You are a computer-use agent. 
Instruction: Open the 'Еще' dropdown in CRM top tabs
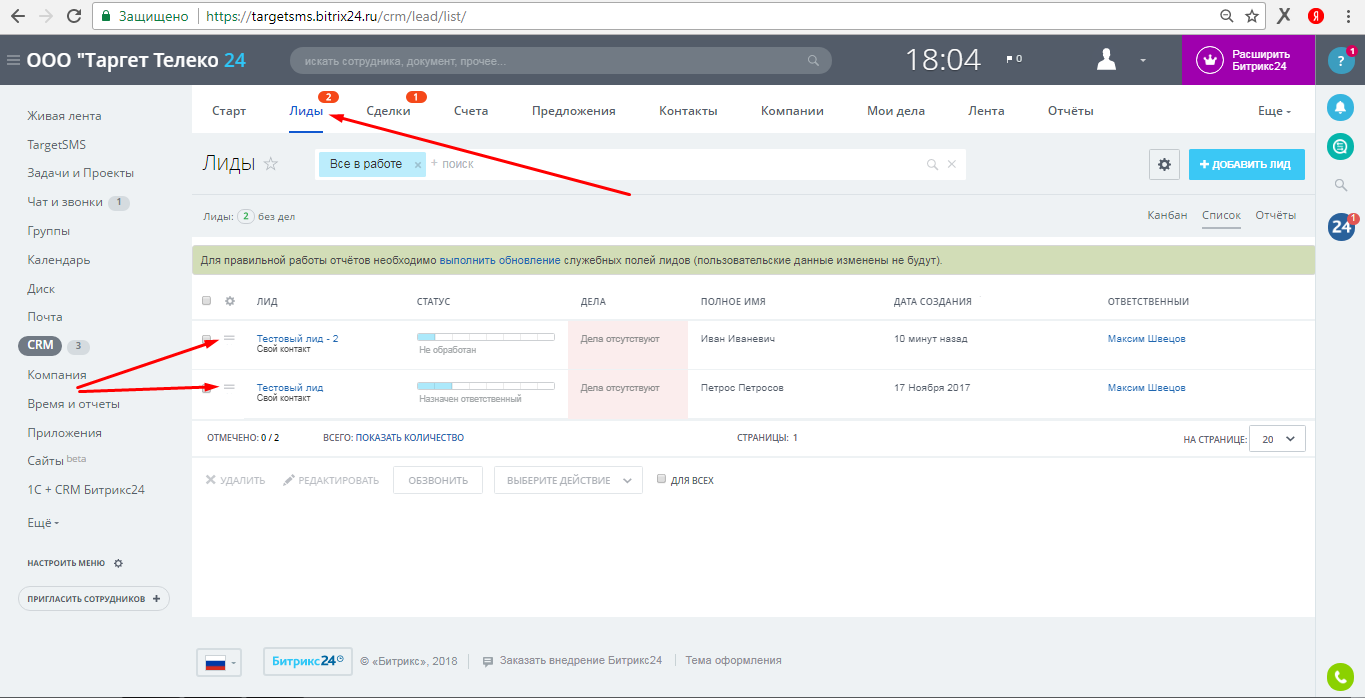pos(1275,111)
